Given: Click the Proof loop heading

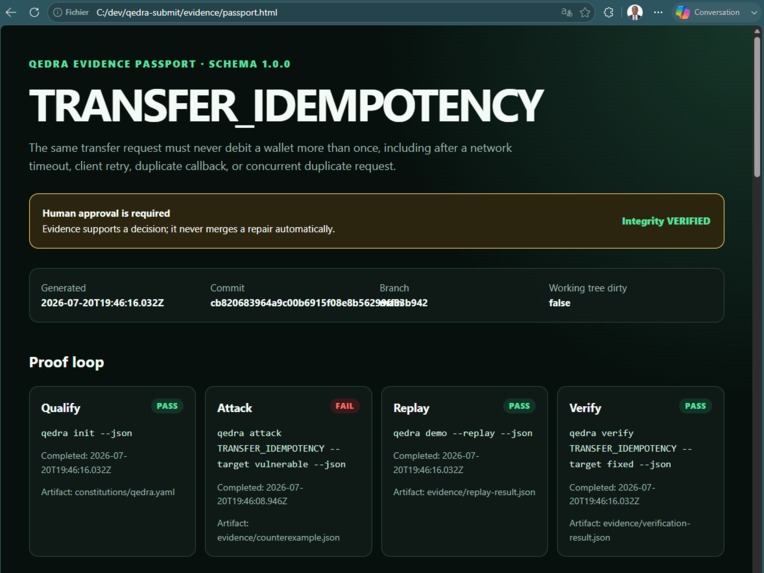Looking at the screenshot, I should click(66, 362).
